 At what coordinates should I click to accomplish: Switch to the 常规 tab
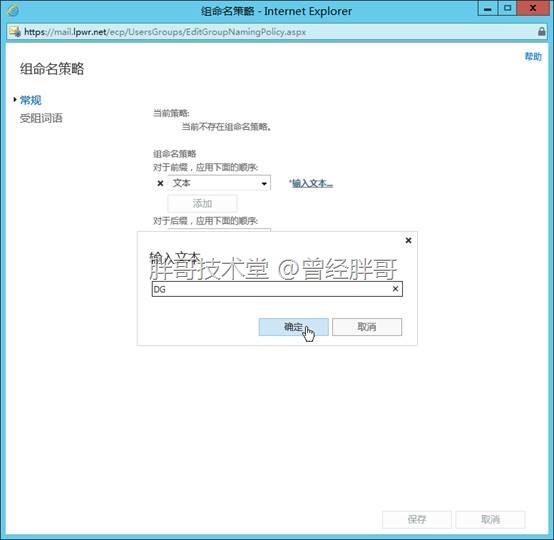[x=30, y=100]
